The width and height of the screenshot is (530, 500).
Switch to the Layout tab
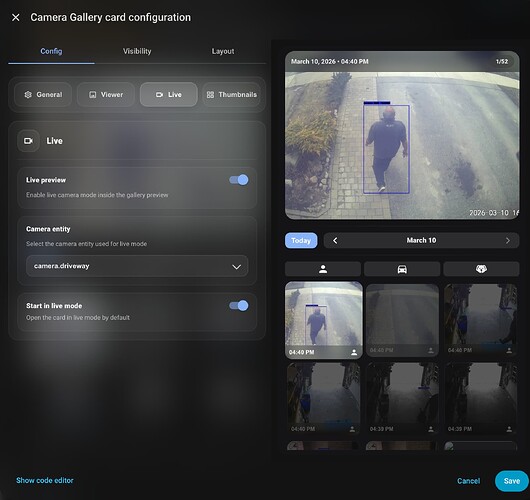[223, 51]
